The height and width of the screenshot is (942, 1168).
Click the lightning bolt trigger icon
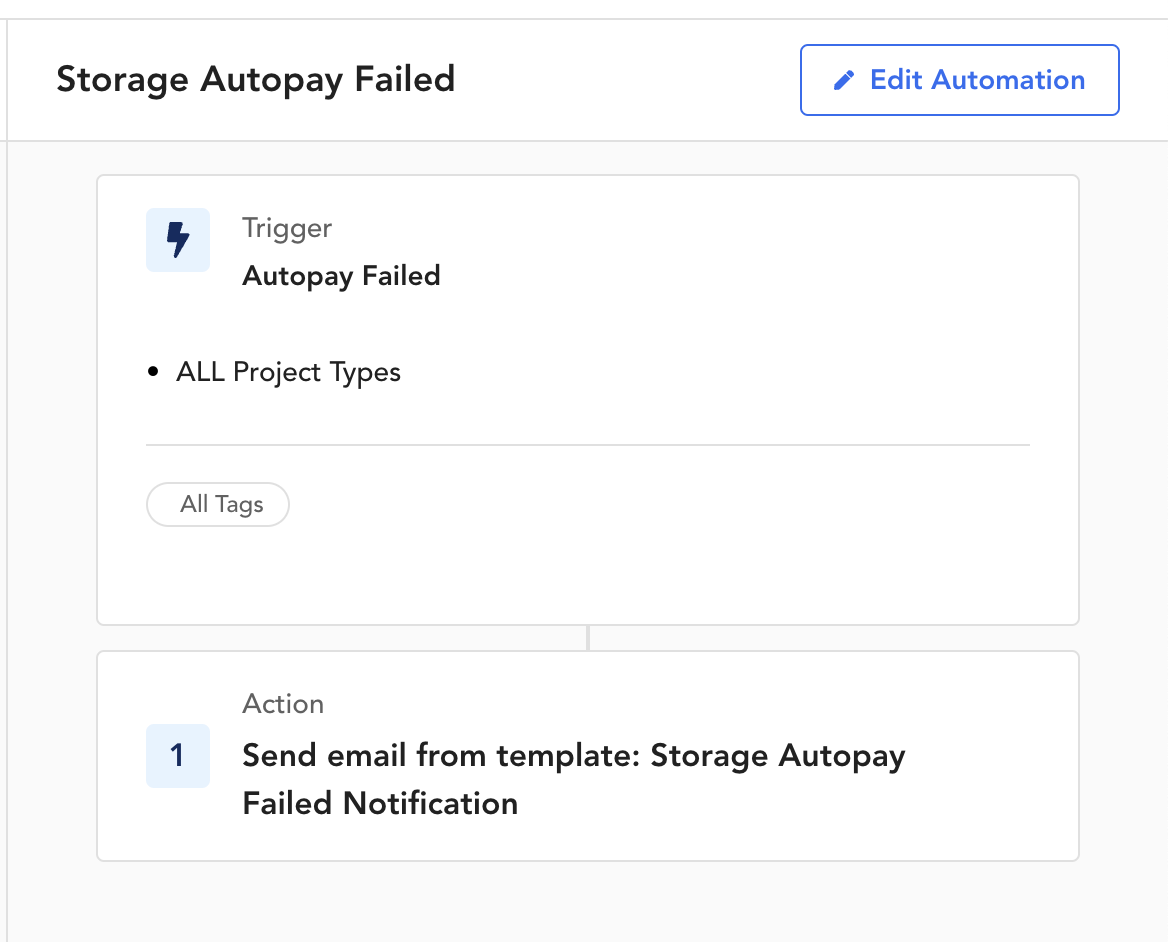pyautogui.click(x=178, y=240)
